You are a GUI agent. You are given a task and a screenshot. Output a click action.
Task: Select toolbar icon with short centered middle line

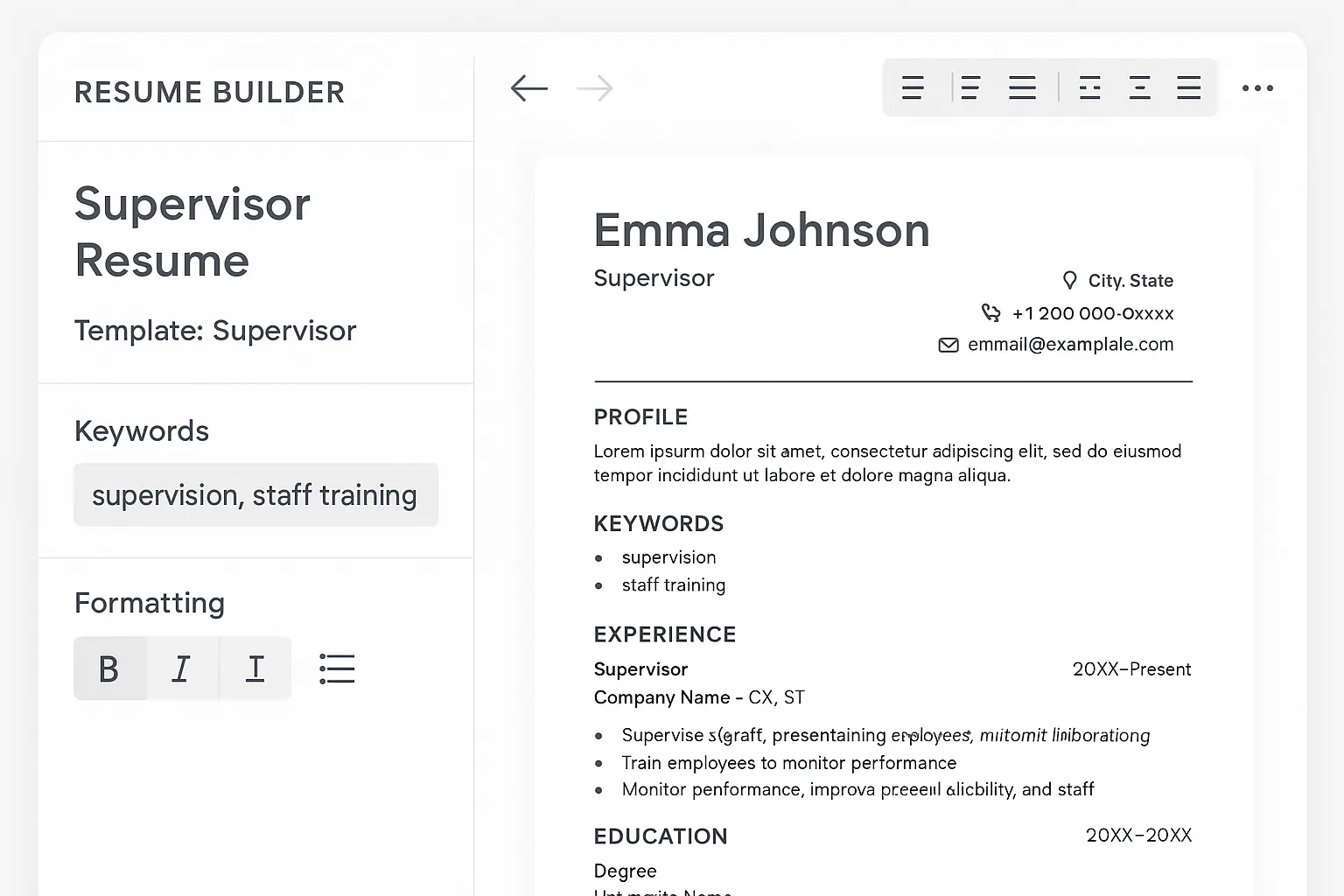(x=1139, y=87)
